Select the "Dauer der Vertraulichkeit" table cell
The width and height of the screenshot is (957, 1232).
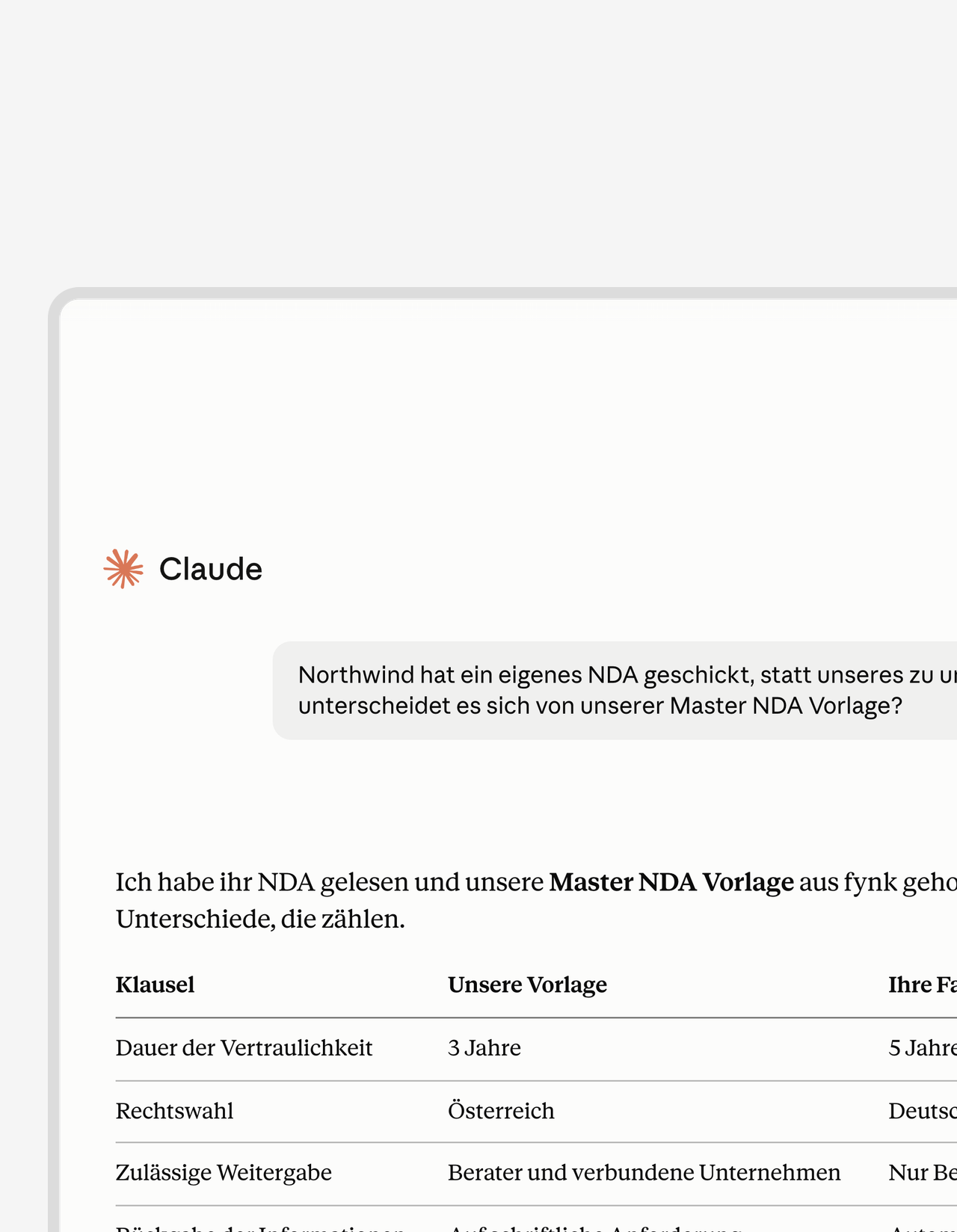coord(244,1048)
